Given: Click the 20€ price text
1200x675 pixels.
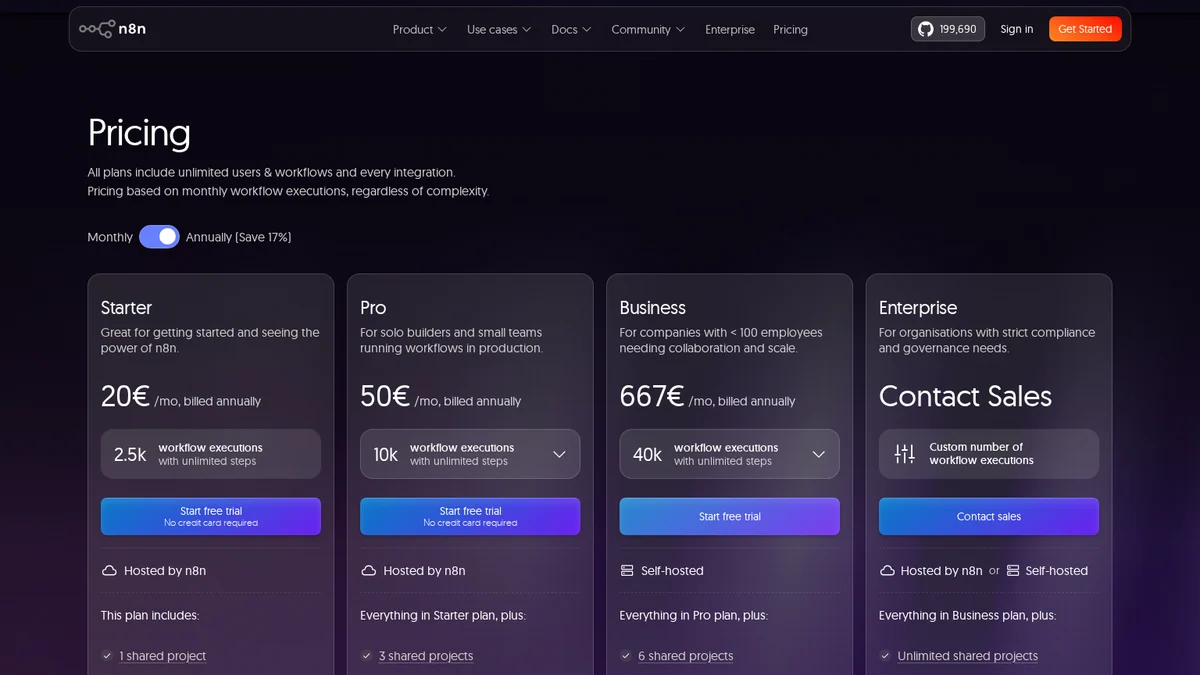Looking at the screenshot, I should click(125, 397).
